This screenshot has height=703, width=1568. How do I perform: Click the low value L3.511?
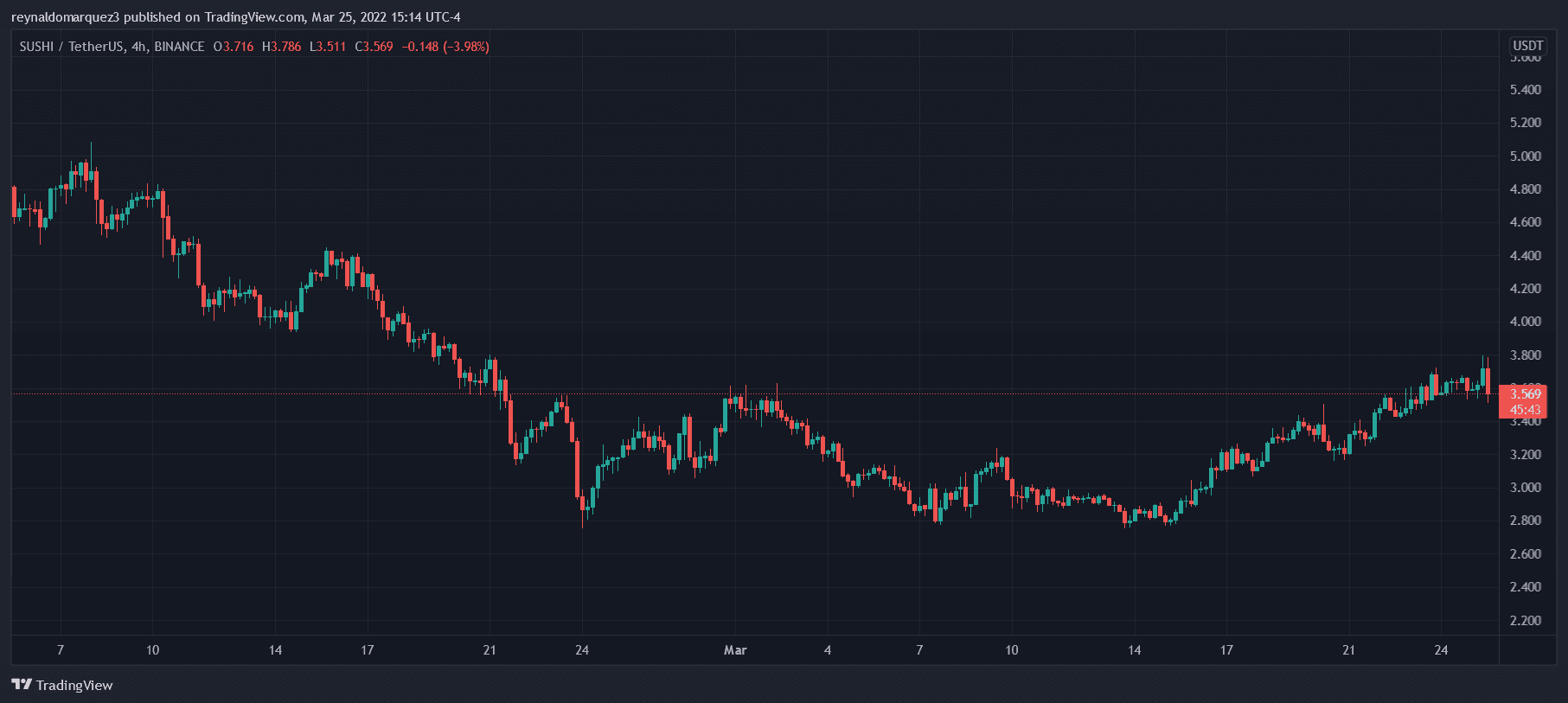click(328, 47)
